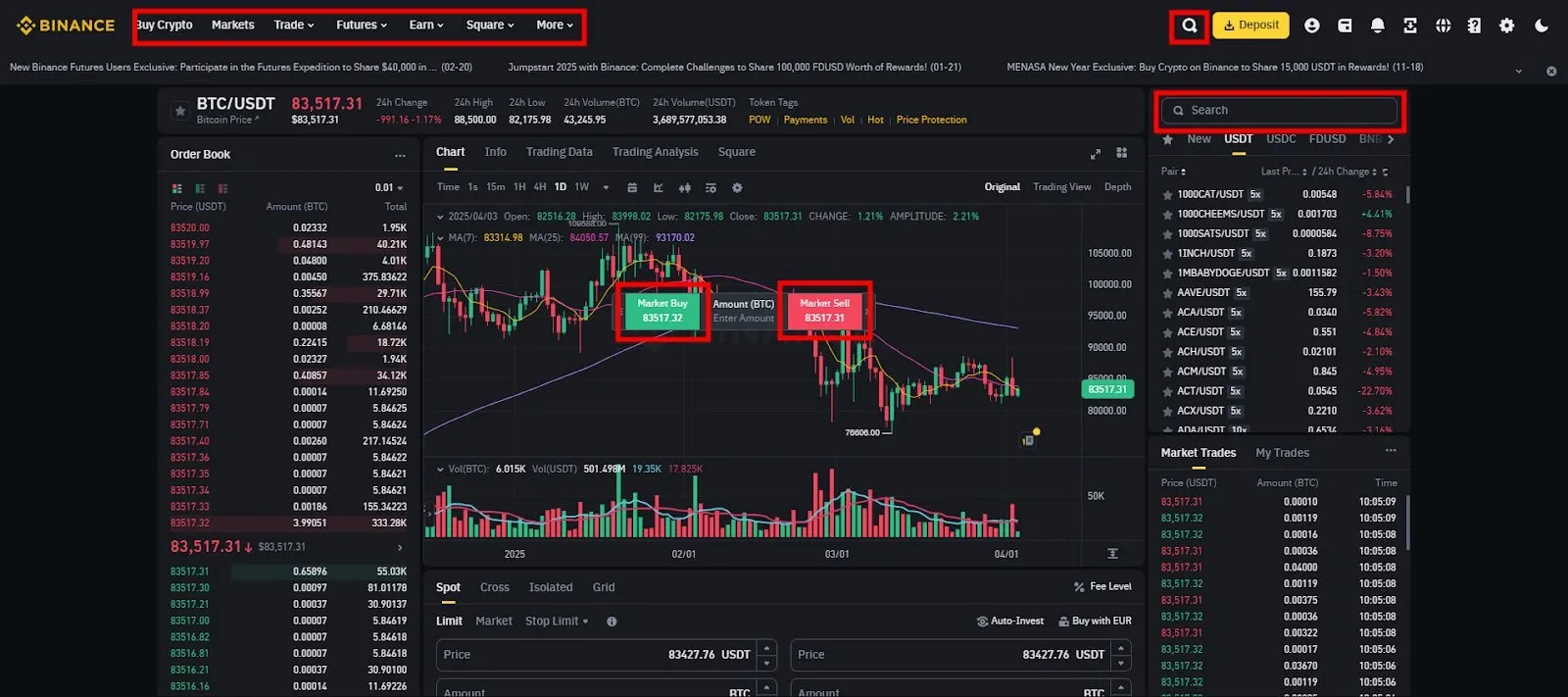Click the yellow Deposit button
Viewport: 1568px width, 697px height.
tap(1250, 25)
